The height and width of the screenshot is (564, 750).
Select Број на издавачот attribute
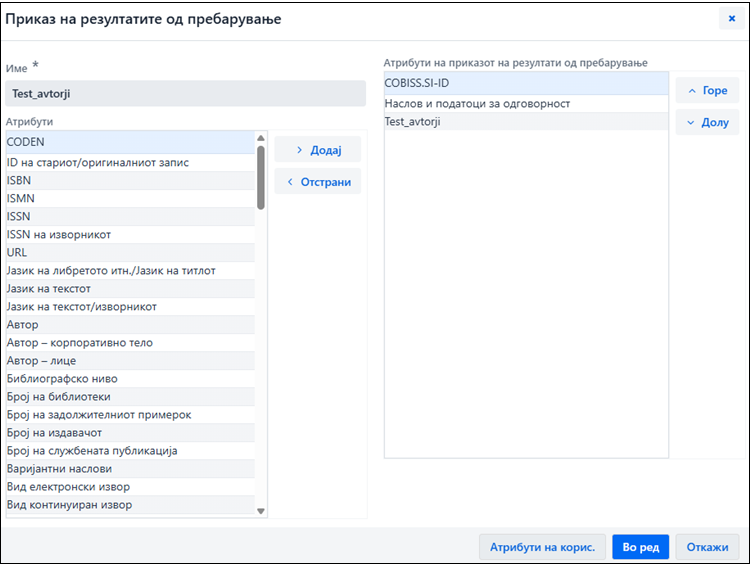point(131,433)
